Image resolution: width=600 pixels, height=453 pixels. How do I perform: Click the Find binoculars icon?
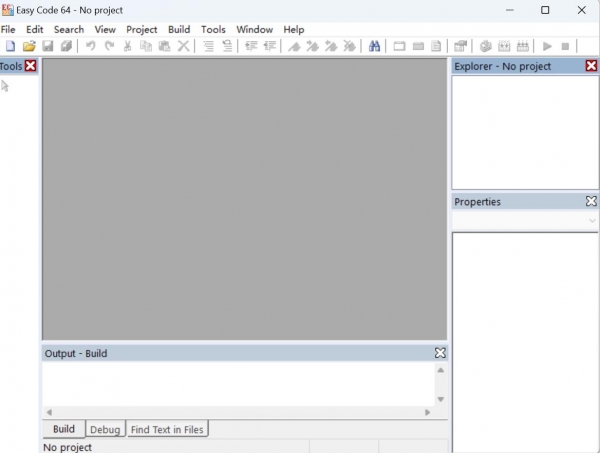click(374, 46)
